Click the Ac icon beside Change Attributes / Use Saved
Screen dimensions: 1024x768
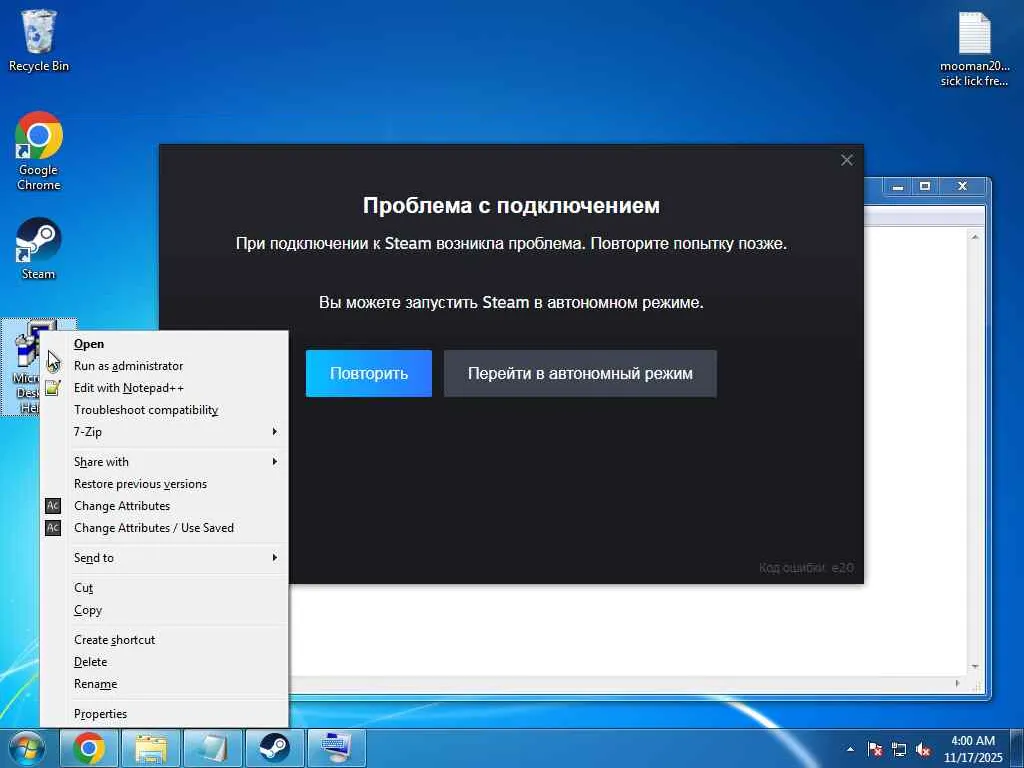[53, 528]
